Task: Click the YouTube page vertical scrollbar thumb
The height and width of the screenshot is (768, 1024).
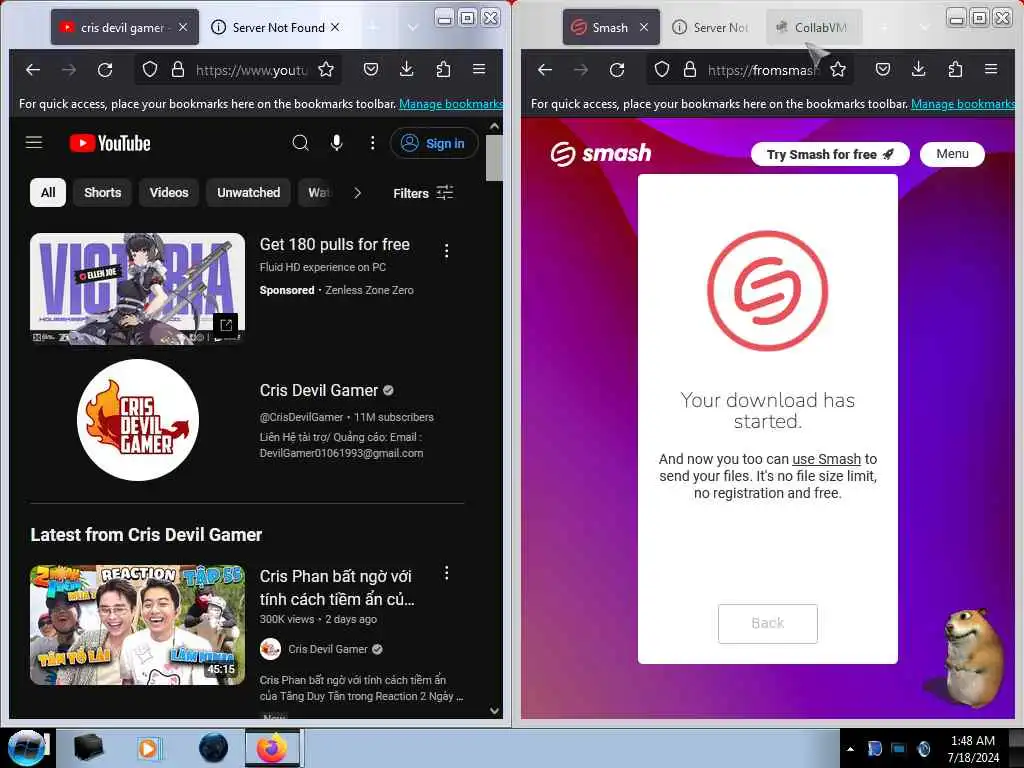Action: (494, 157)
